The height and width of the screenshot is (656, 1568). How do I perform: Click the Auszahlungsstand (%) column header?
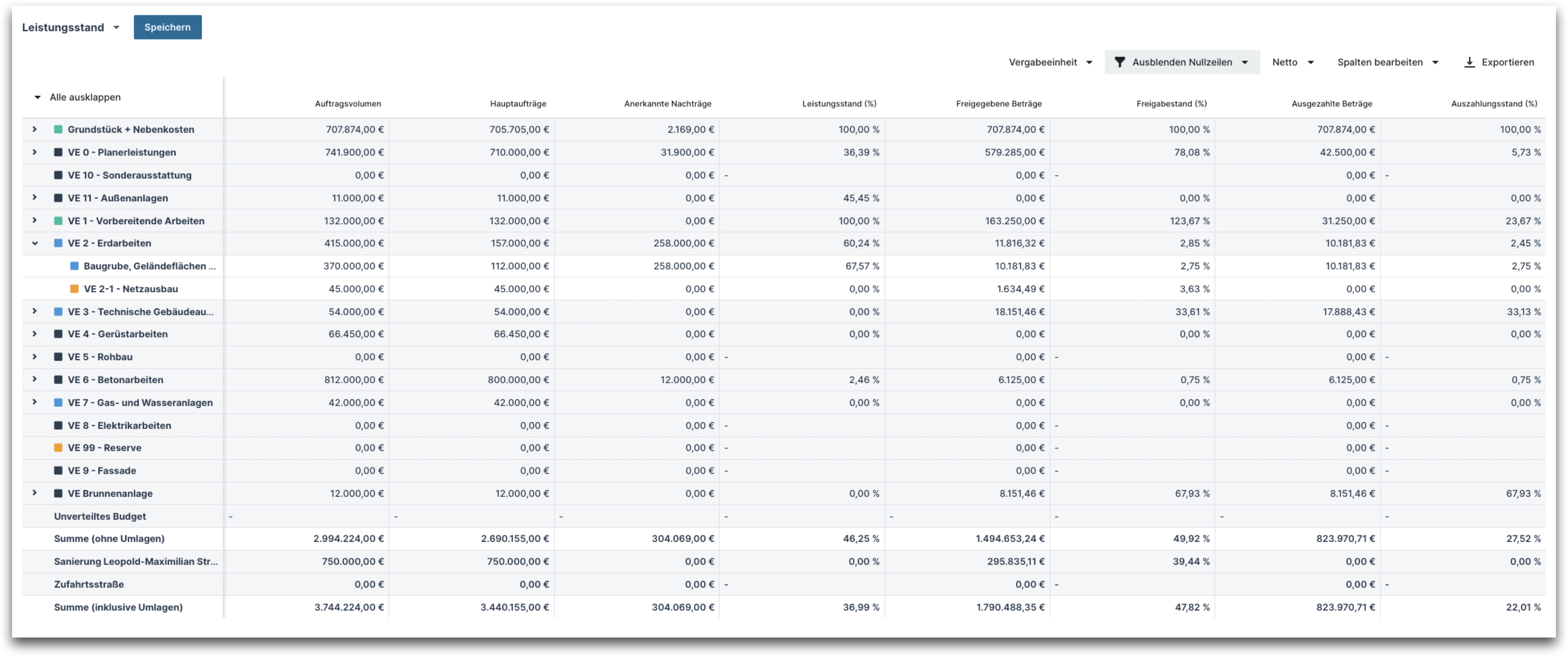[x=1494, y=104]
